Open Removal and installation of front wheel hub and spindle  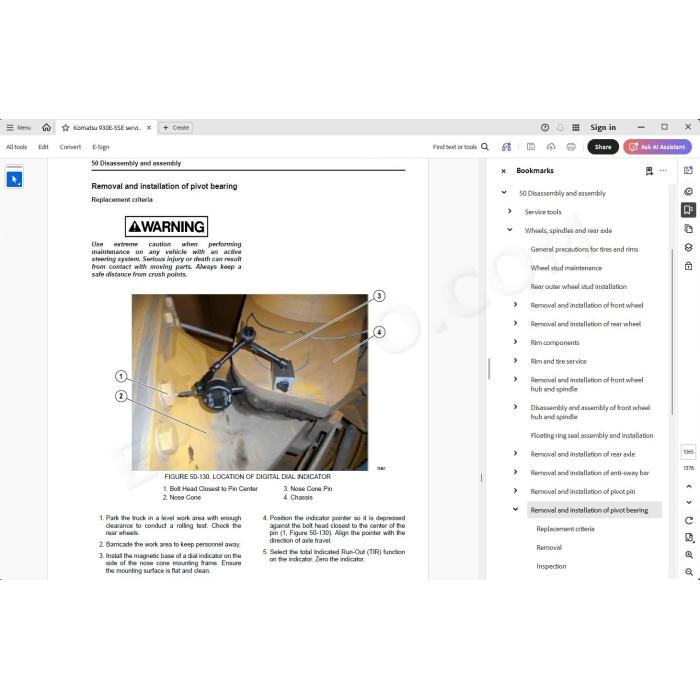coord(587,384)
